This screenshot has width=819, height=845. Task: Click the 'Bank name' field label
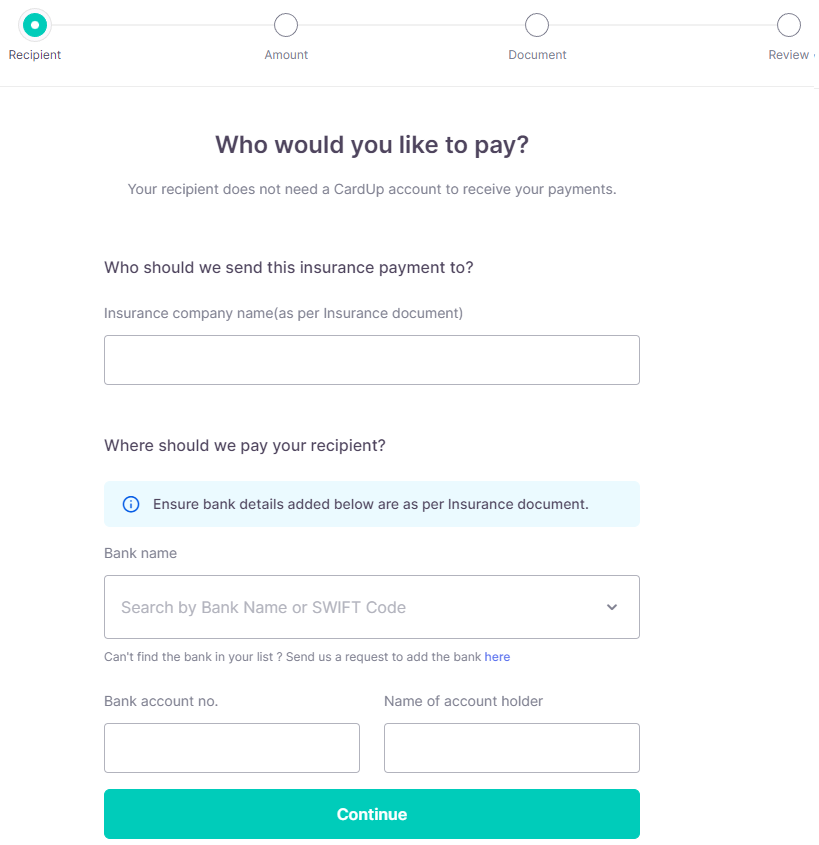[140, 553]
